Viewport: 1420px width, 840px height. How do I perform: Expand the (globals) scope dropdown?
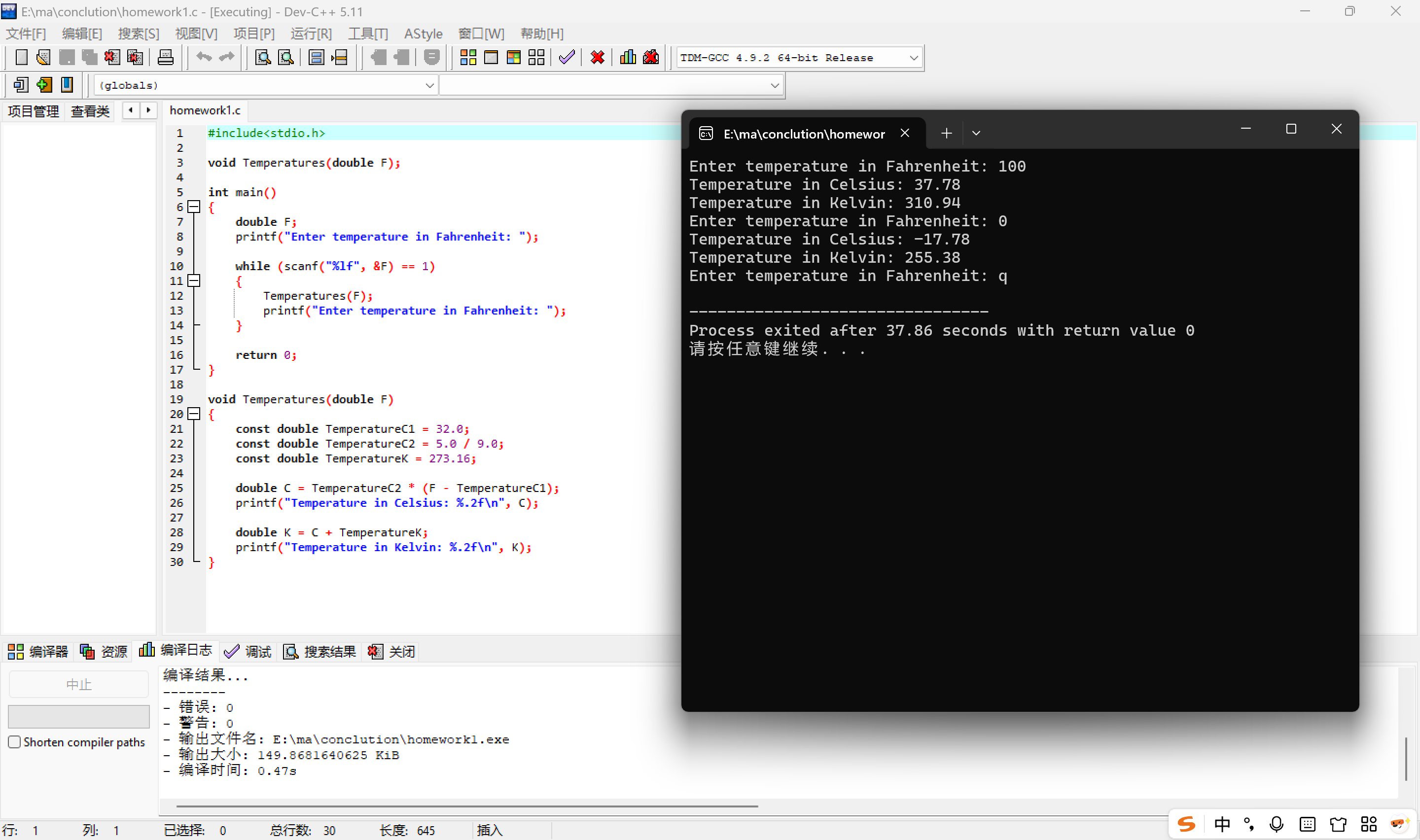tap(429, 85)
